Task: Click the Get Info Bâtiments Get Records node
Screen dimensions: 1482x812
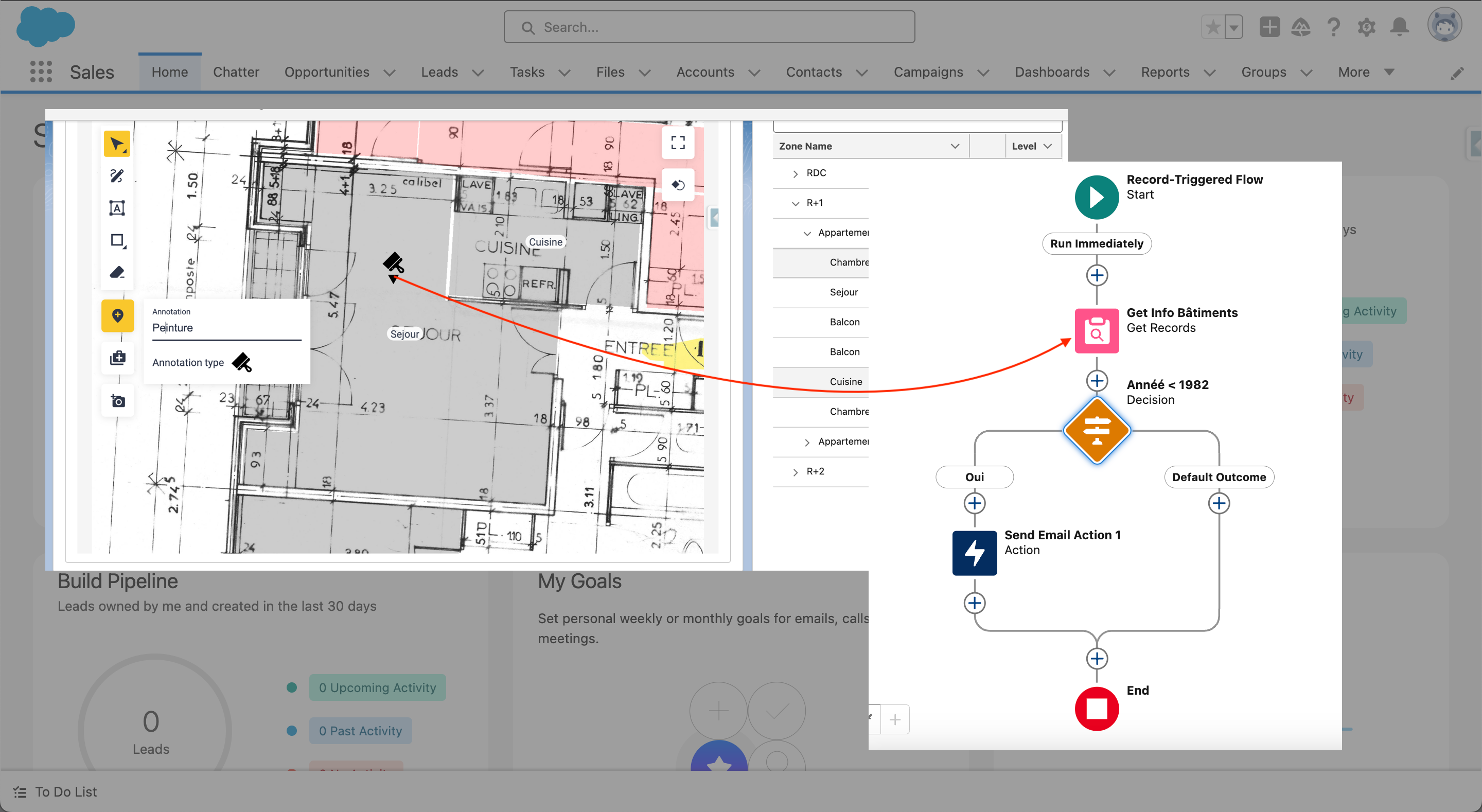Action: click(1096, 331)
